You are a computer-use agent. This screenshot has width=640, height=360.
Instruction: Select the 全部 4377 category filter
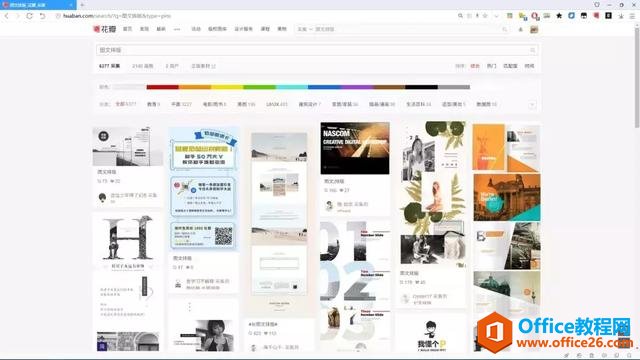pos(126,104)
